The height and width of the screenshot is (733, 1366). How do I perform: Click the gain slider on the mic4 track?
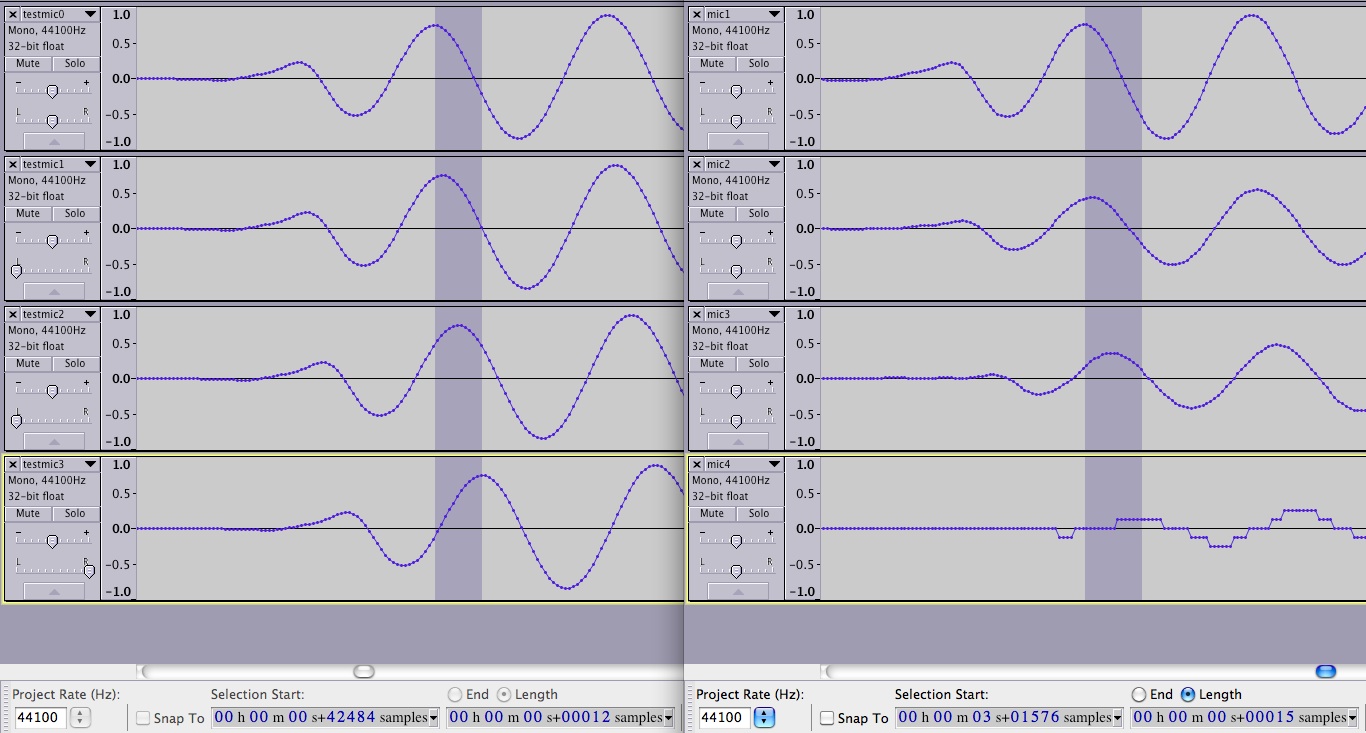click(736, 541)
